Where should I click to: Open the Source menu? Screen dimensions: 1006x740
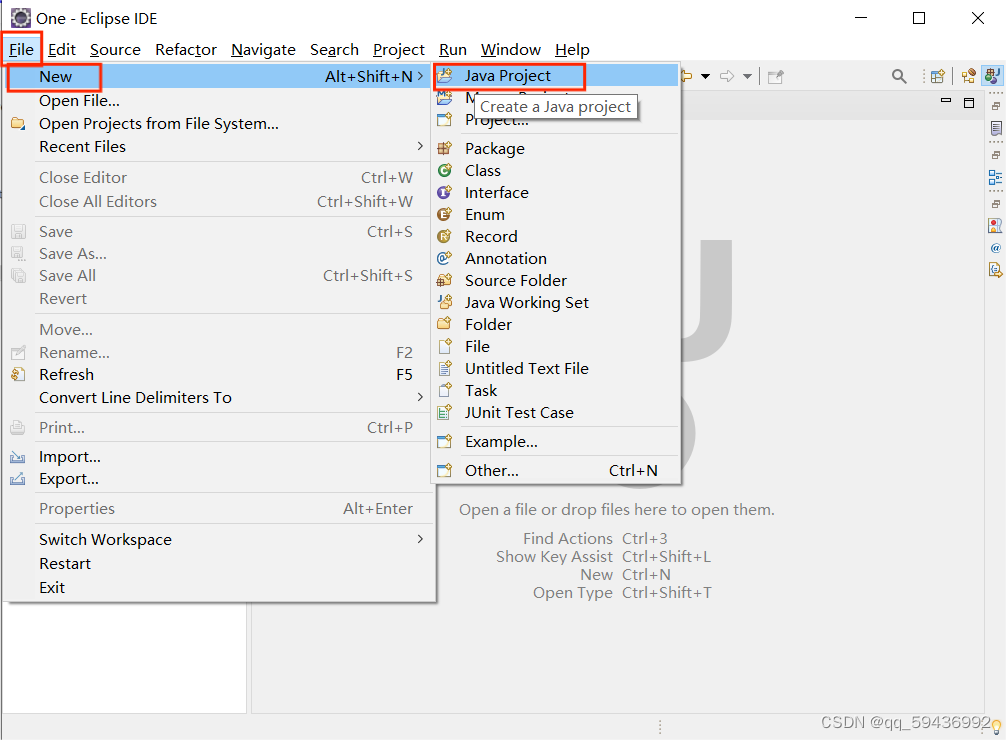click(115, 49)
